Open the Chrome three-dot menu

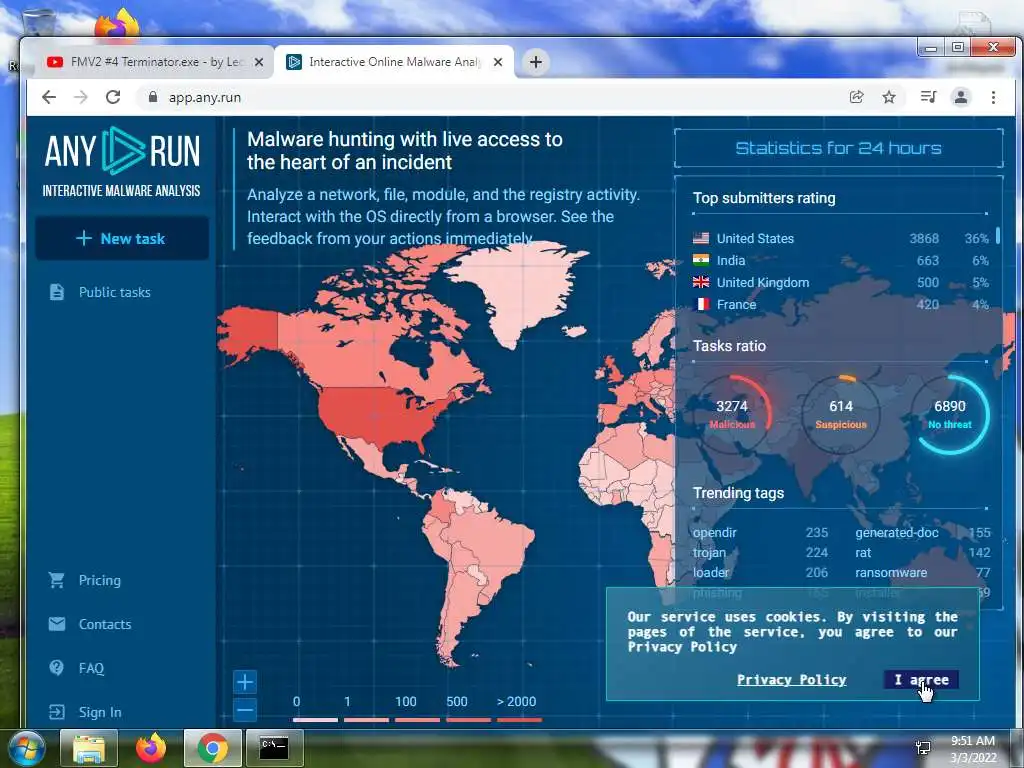pyautogui.click(x=993, y=97)
